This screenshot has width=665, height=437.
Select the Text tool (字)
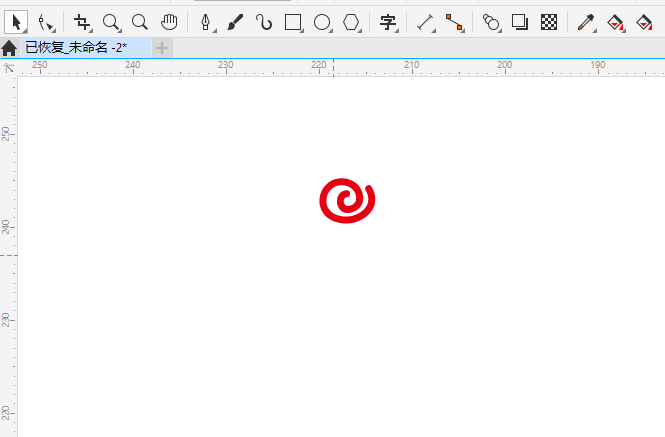(388, 22)
